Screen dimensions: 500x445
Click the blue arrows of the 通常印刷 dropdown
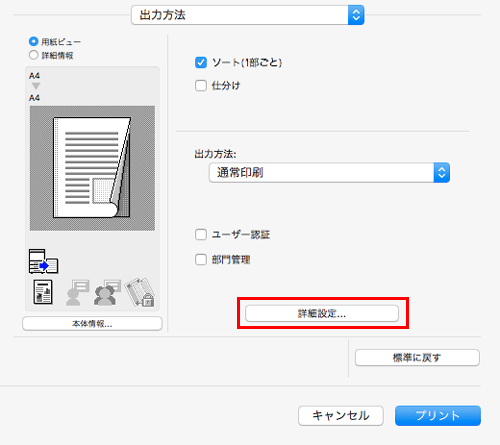tap(442, 173)
